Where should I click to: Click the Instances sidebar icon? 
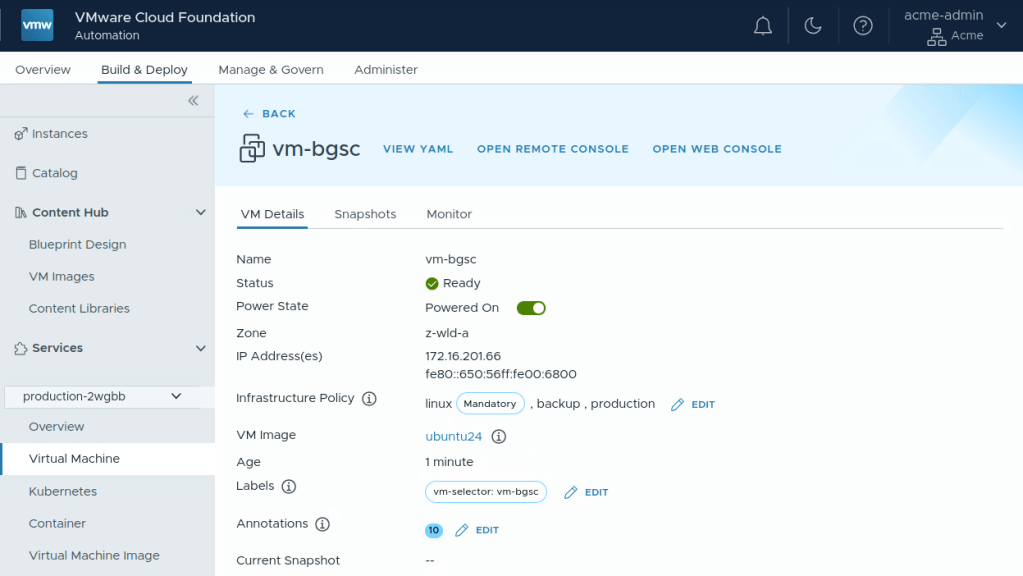pyautogui.click(x=21, y=134)
